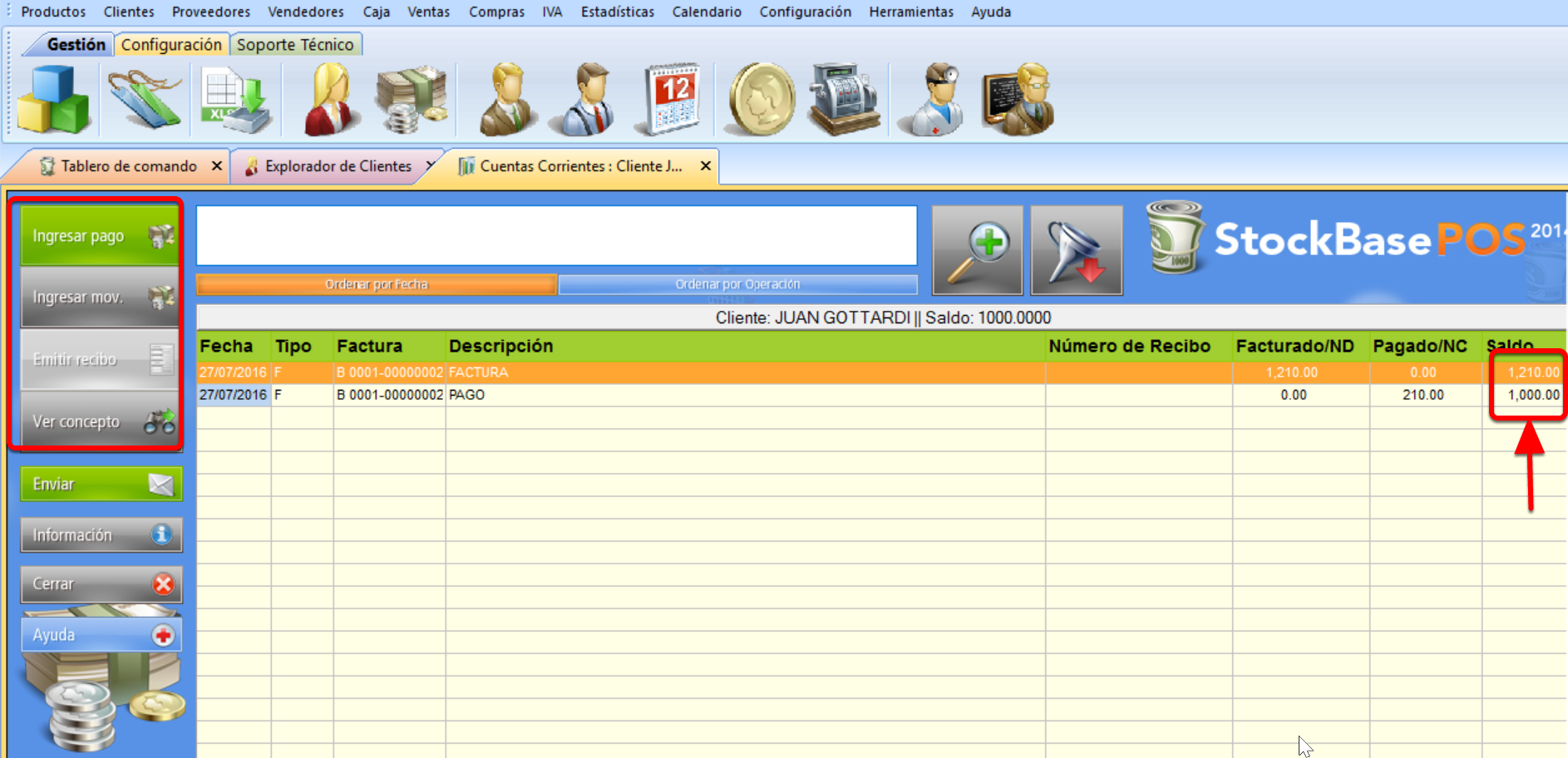The width and height of the screenshot is (1568, 758).
Task: Open the calendar icon showing 12
Action: pyautogui.click(x=670, y=99)
